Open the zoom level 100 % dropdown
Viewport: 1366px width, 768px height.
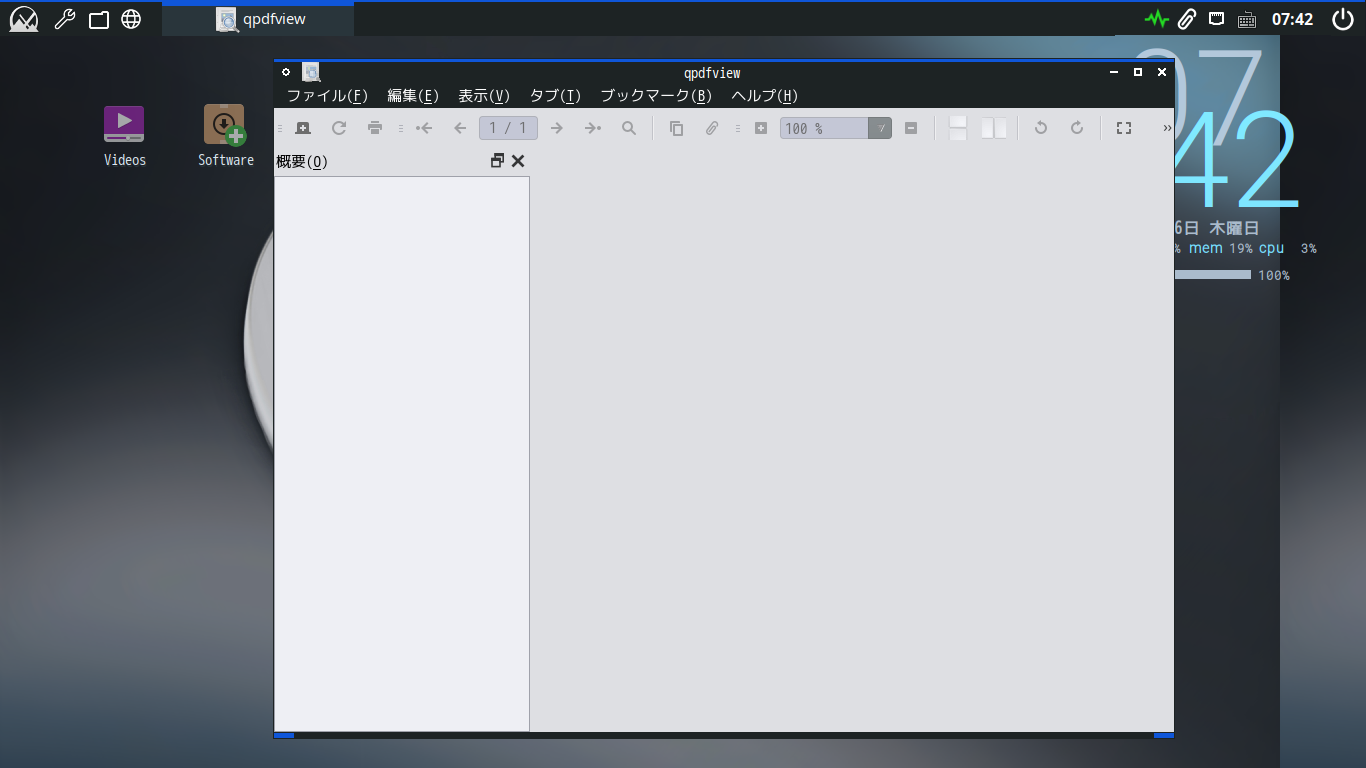pyautogui.click(x=879, y=128)
